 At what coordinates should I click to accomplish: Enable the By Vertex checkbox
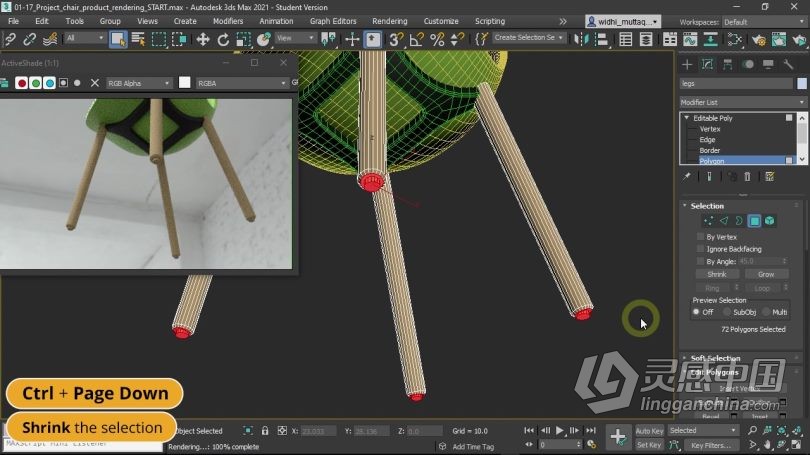[700, 237]
